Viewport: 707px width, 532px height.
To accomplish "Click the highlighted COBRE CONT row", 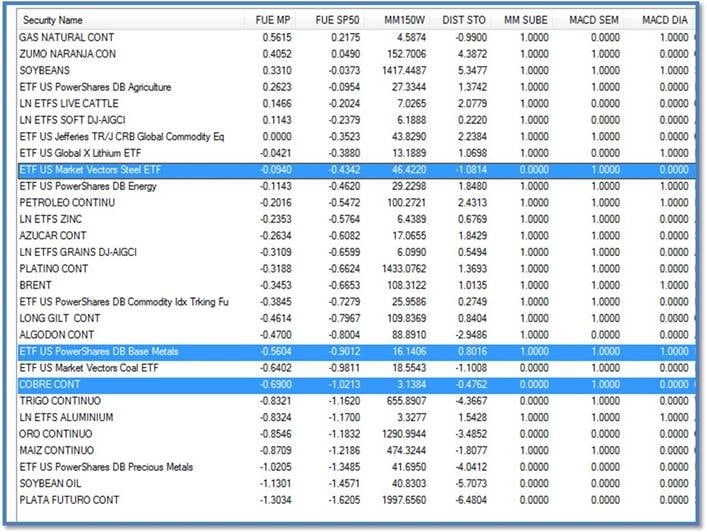I will tap(356, 385).
